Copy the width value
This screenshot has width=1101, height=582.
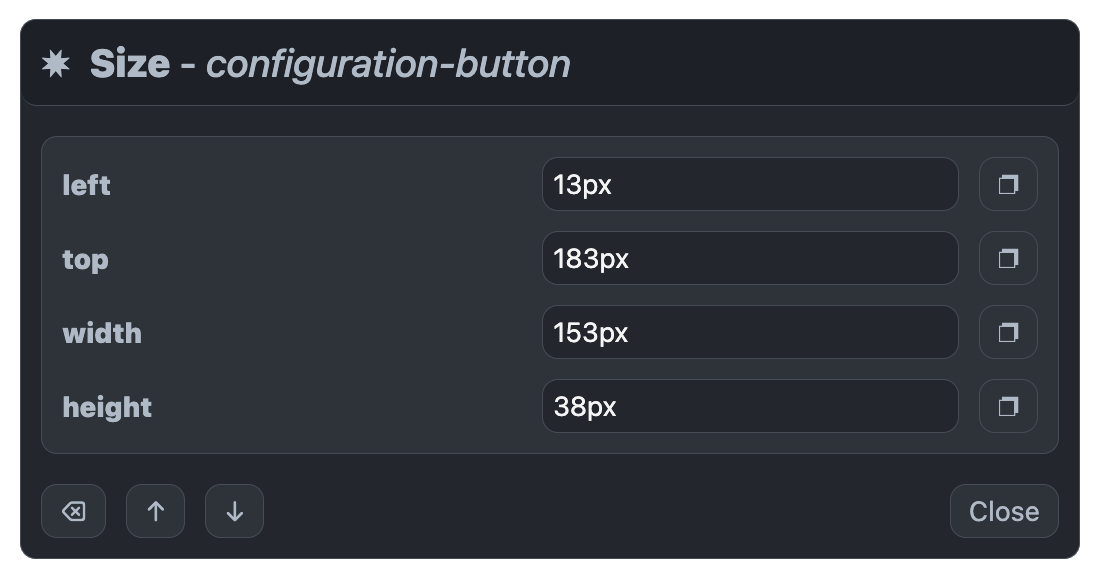coord(1008,332)
